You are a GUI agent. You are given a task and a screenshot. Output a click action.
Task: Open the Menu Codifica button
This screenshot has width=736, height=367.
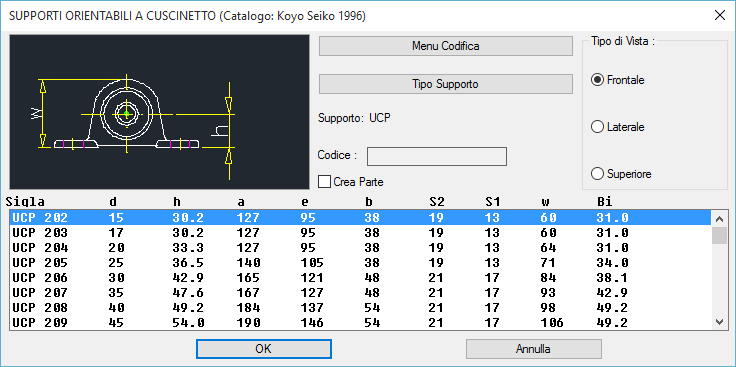click(x=445, y=46)
